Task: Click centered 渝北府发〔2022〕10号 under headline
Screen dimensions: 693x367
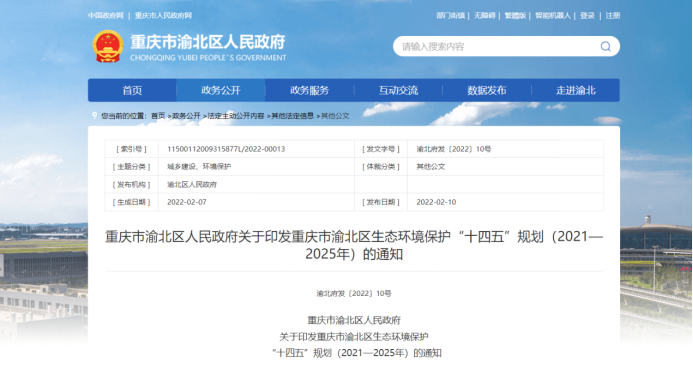Action: tap(354, 293)
